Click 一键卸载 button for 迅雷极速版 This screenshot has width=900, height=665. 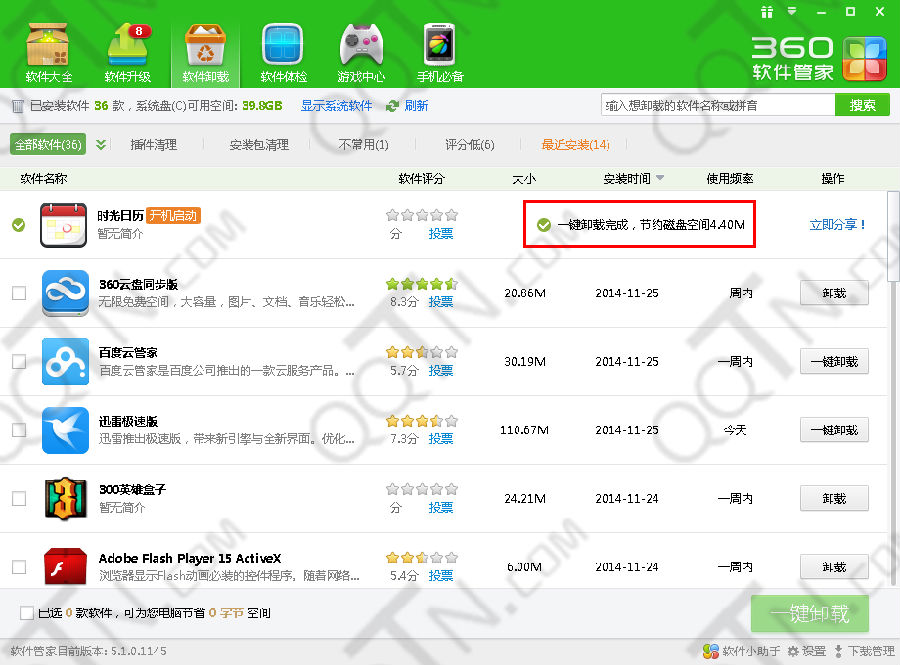[x=834, y=430]
